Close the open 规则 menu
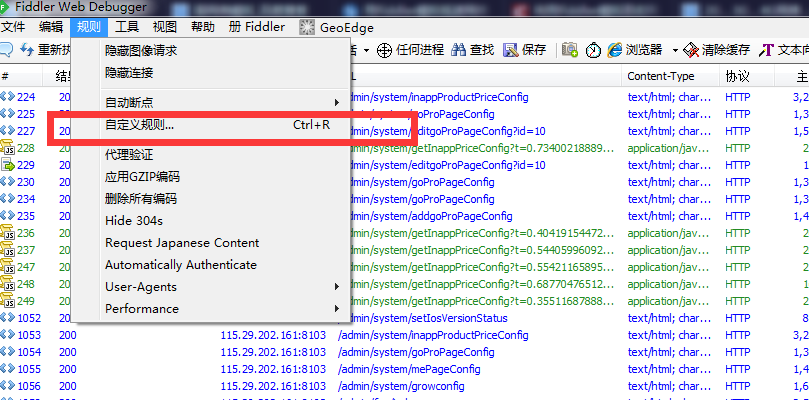The height and width of the screenshot is (400, 809). tap(89, 27)
